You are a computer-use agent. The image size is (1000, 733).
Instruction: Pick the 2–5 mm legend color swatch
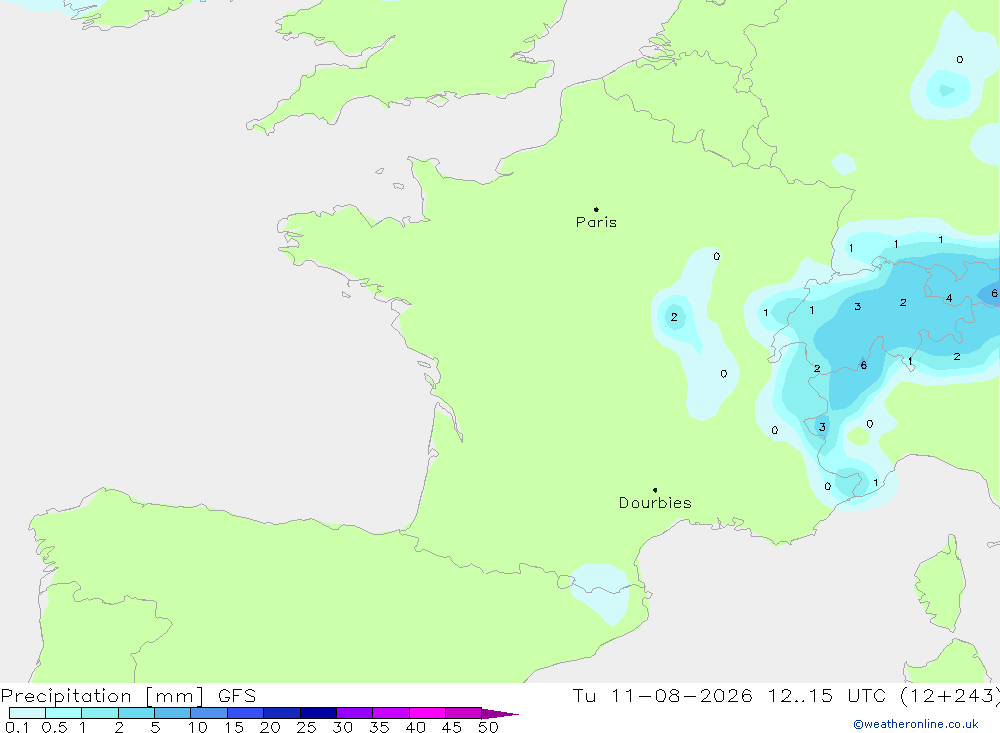(136, 713)
